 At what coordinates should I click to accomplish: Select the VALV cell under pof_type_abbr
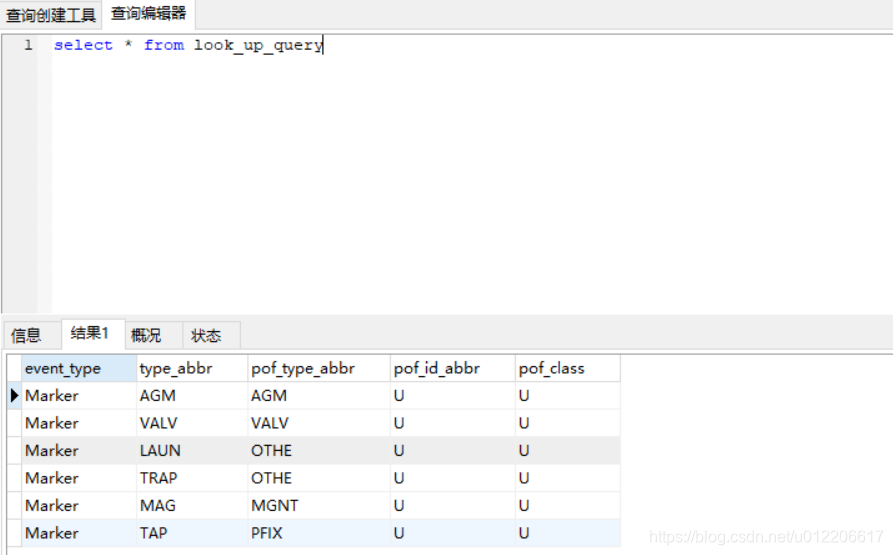click(319, 423)
